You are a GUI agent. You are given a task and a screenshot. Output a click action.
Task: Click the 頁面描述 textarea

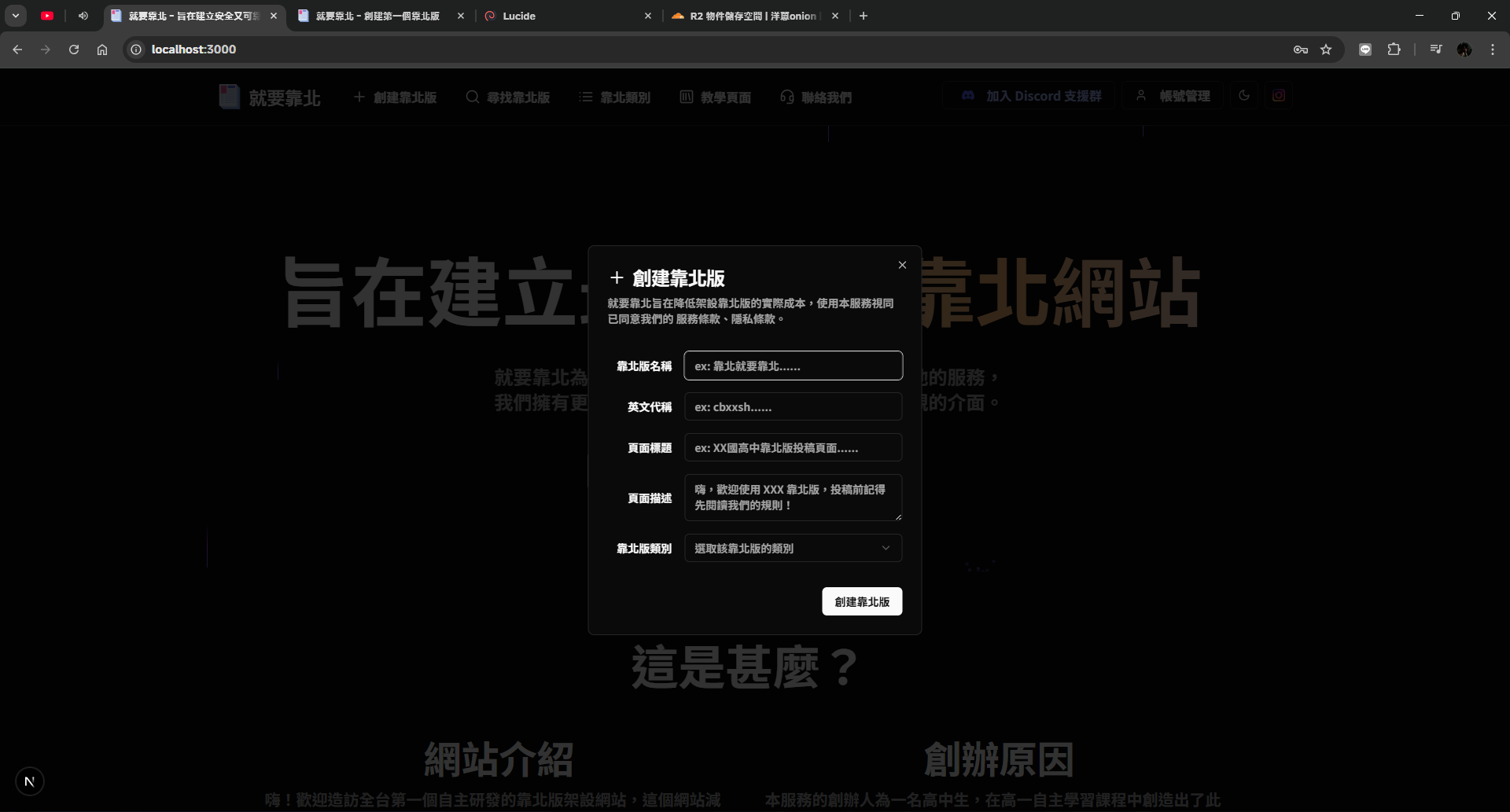tap(793, 497)
